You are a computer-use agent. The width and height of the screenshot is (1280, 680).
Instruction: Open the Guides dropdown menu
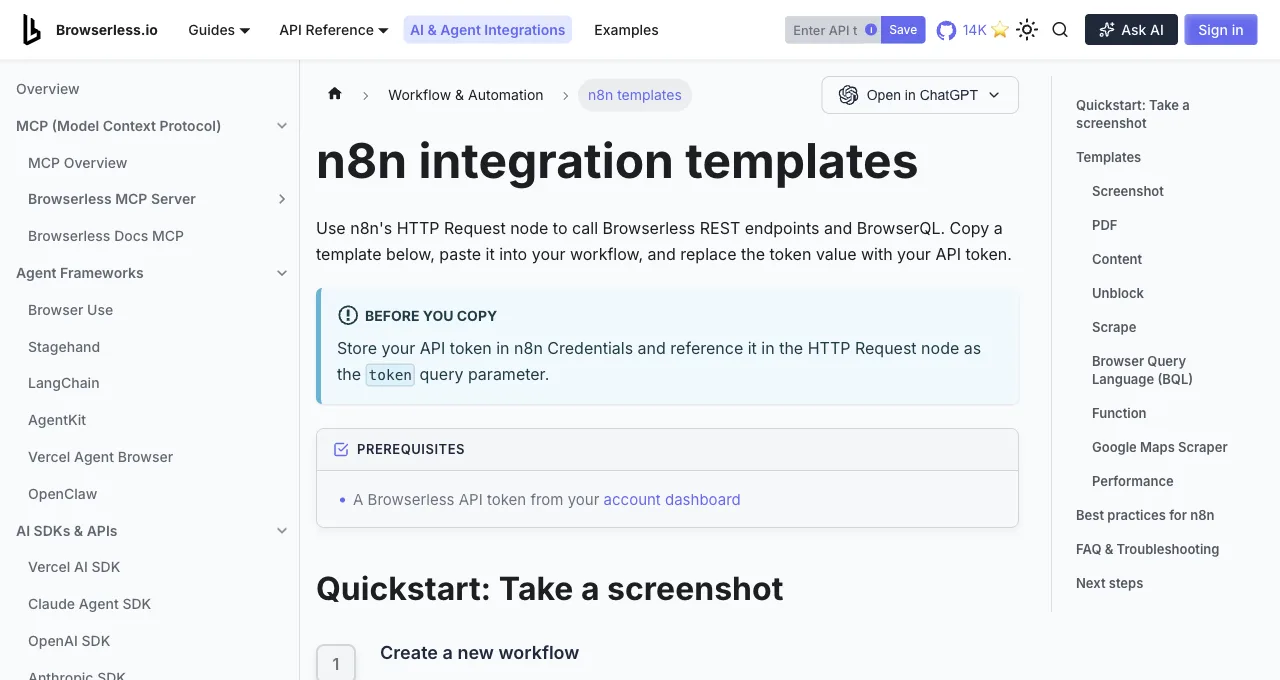(219, 30)
